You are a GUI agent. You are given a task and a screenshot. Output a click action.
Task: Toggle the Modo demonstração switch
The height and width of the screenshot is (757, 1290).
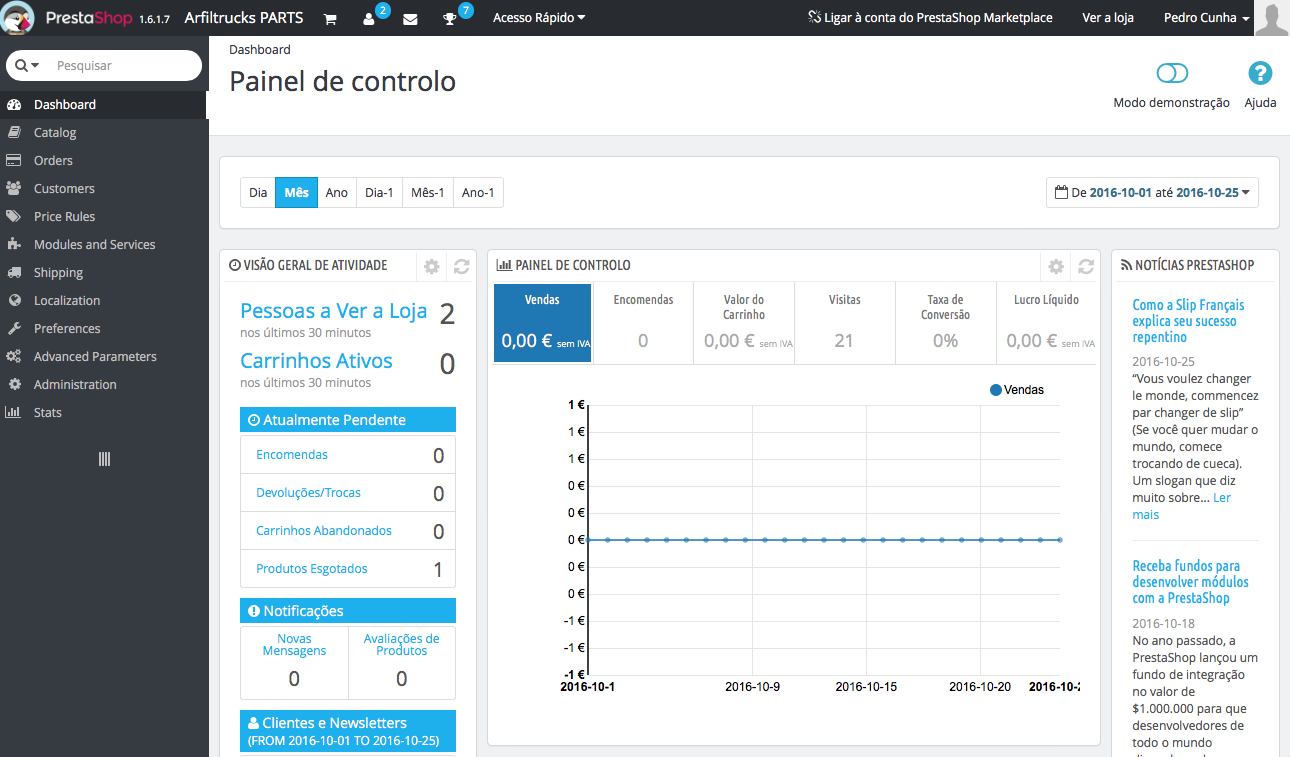(1172, 73)
